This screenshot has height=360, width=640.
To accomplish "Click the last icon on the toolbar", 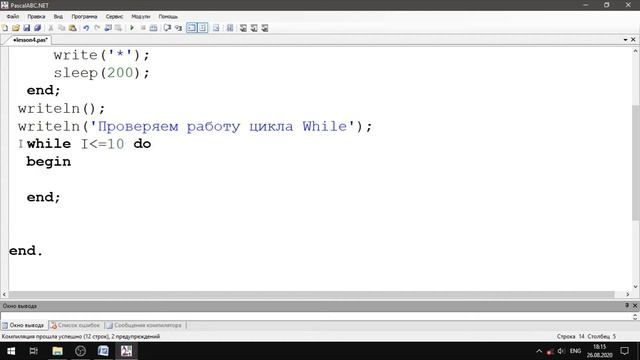I will [x=265, y=28].
